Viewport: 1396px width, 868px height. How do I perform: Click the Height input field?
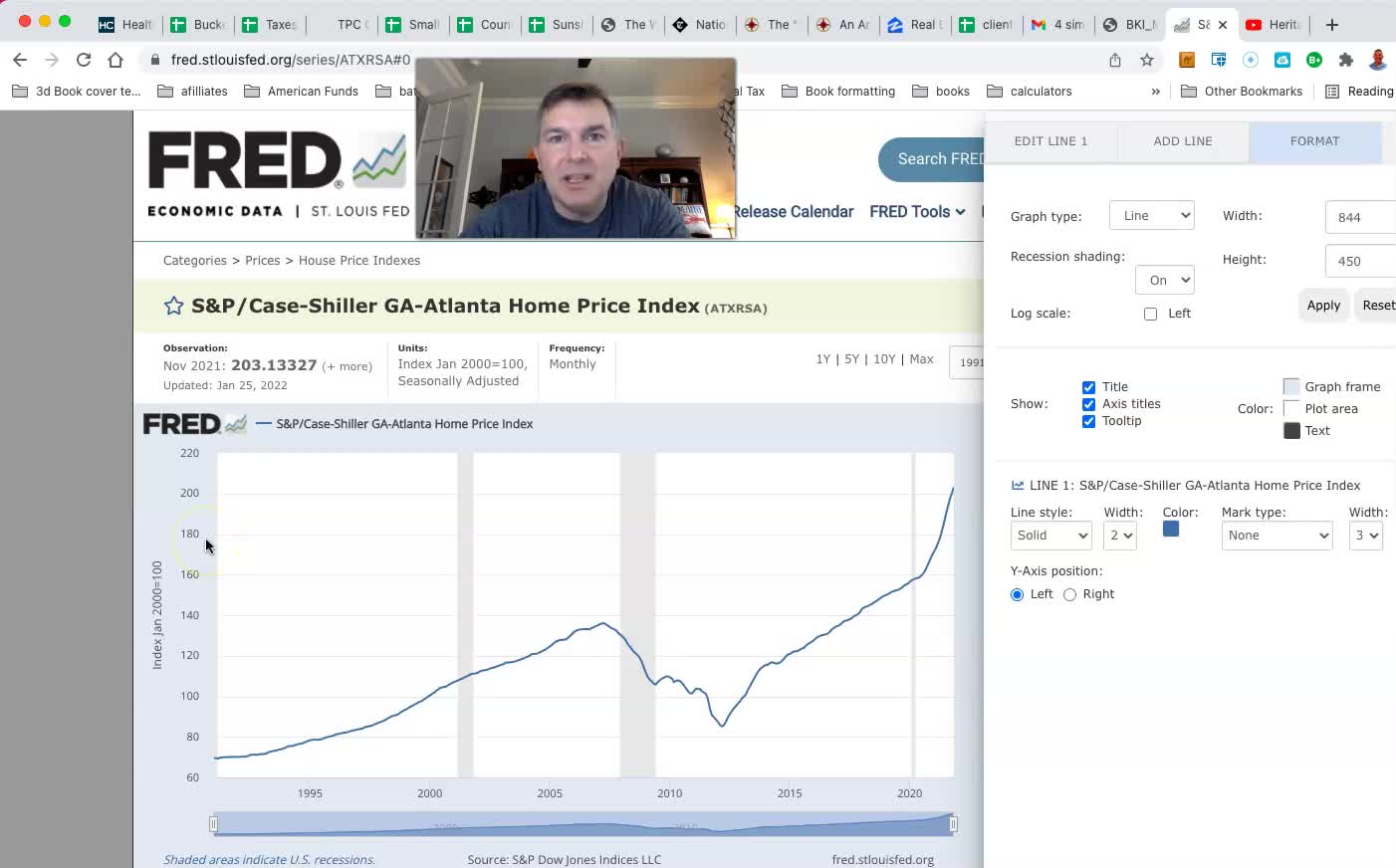click(1360, 261)
